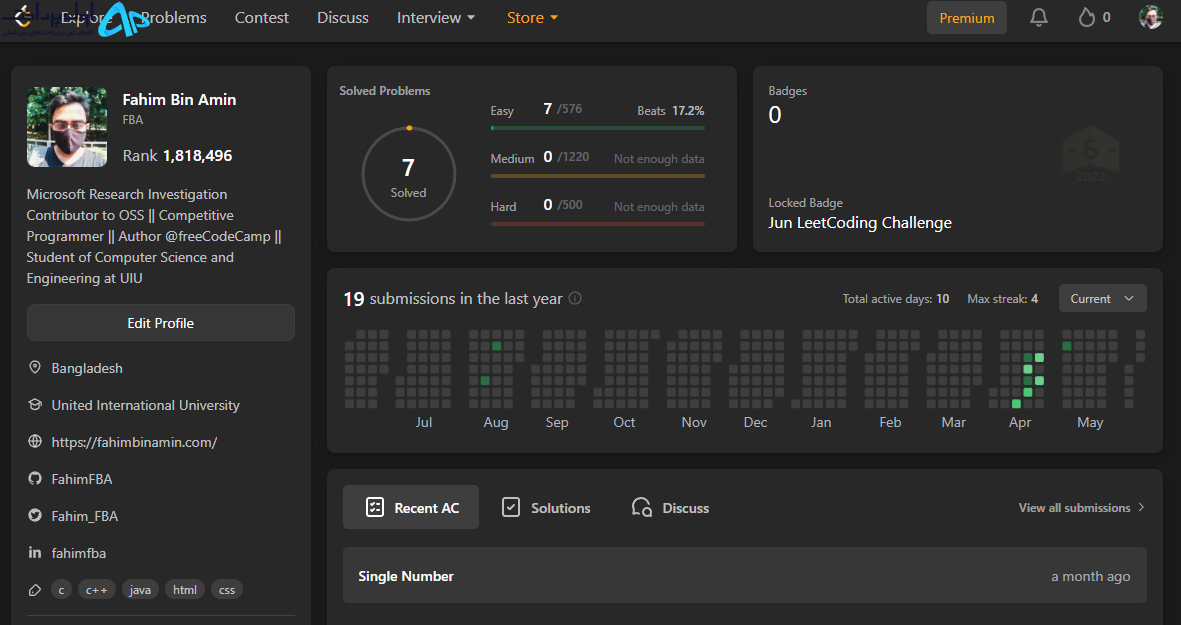Click the Recent AC list icon
This screenshot has width=1181, height=625.
374,508
